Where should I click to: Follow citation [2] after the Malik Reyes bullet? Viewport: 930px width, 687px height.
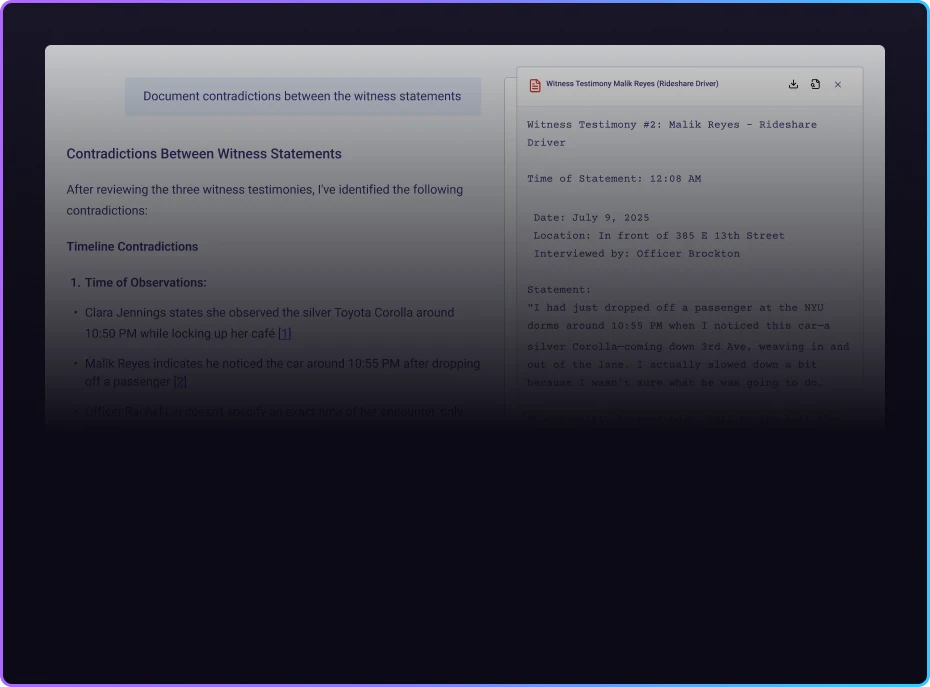click(179, 381)
